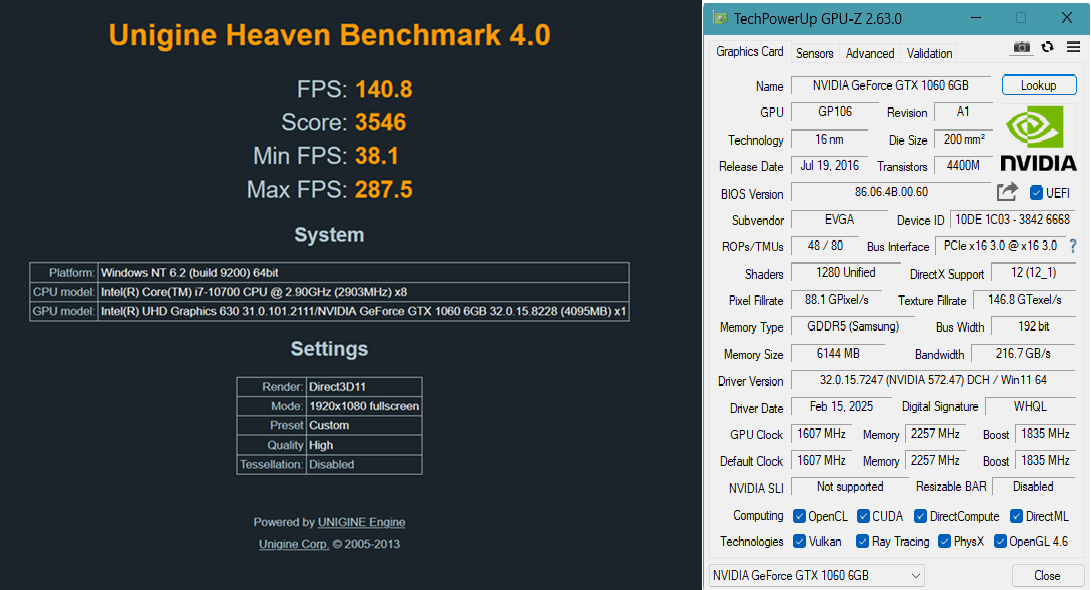Expand the NVIDIA GeForce GTX 1060 6GB dropdown
Screen dimensions: 1091x590
(817, 575)
